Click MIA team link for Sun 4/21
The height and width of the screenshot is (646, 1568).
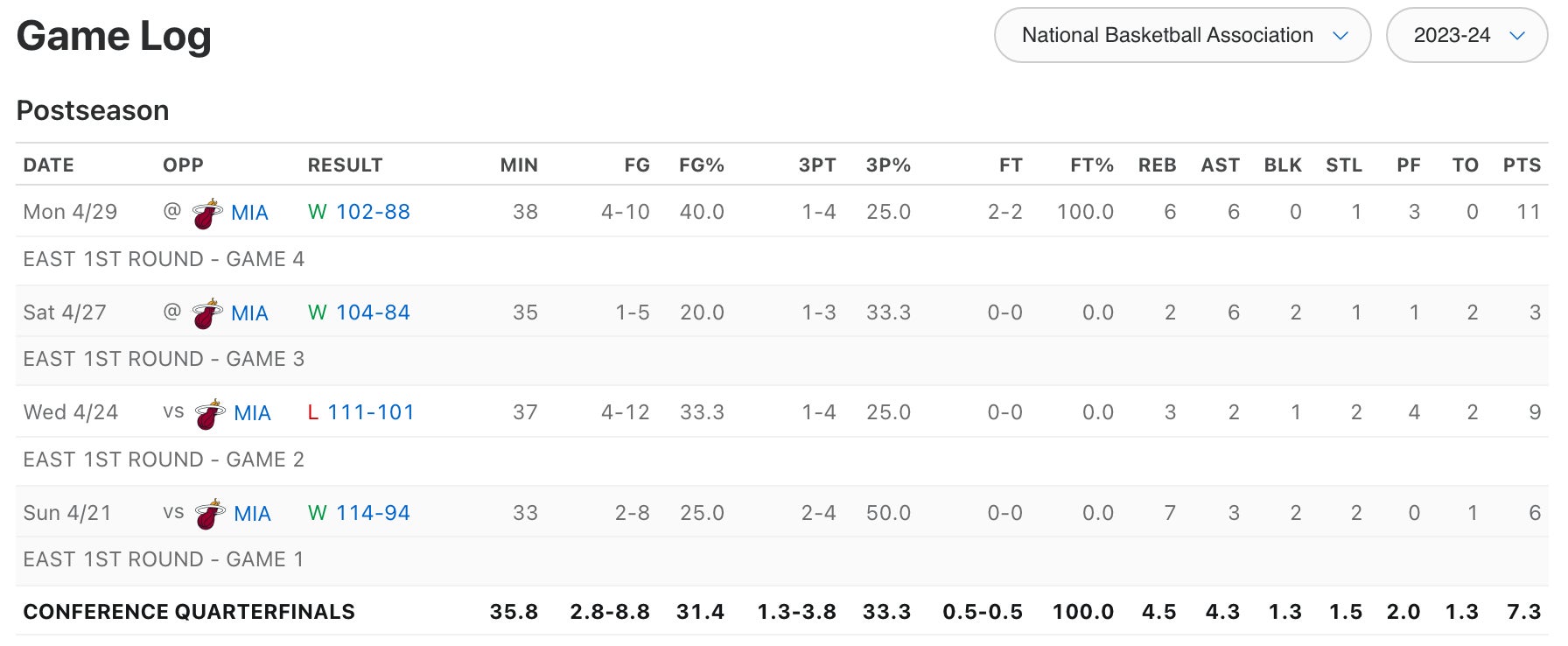coord(252,514)
